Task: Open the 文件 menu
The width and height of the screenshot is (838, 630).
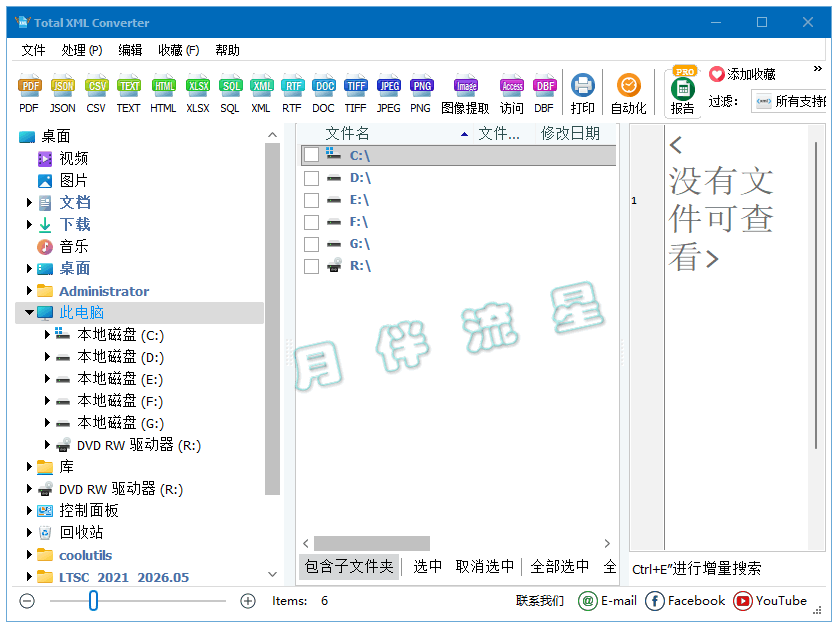Action: [33, 49]
